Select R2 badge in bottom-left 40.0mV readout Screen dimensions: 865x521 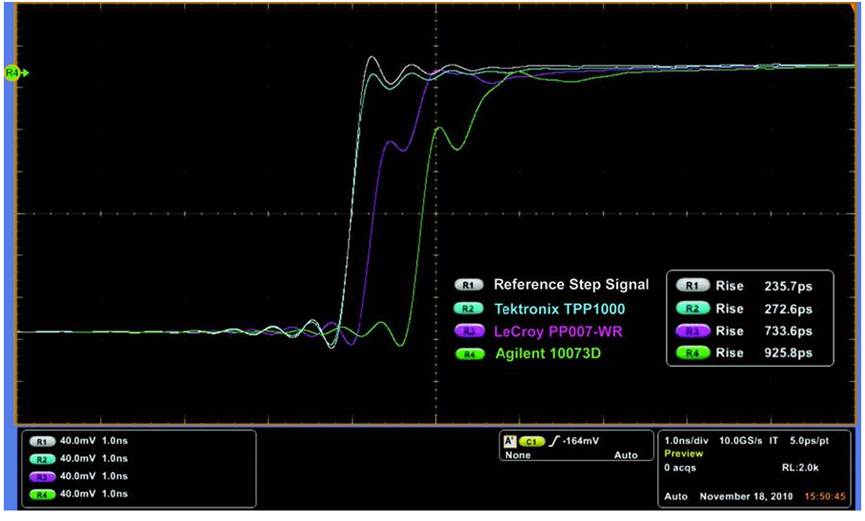pyautogui.click(x=42, y=458)
